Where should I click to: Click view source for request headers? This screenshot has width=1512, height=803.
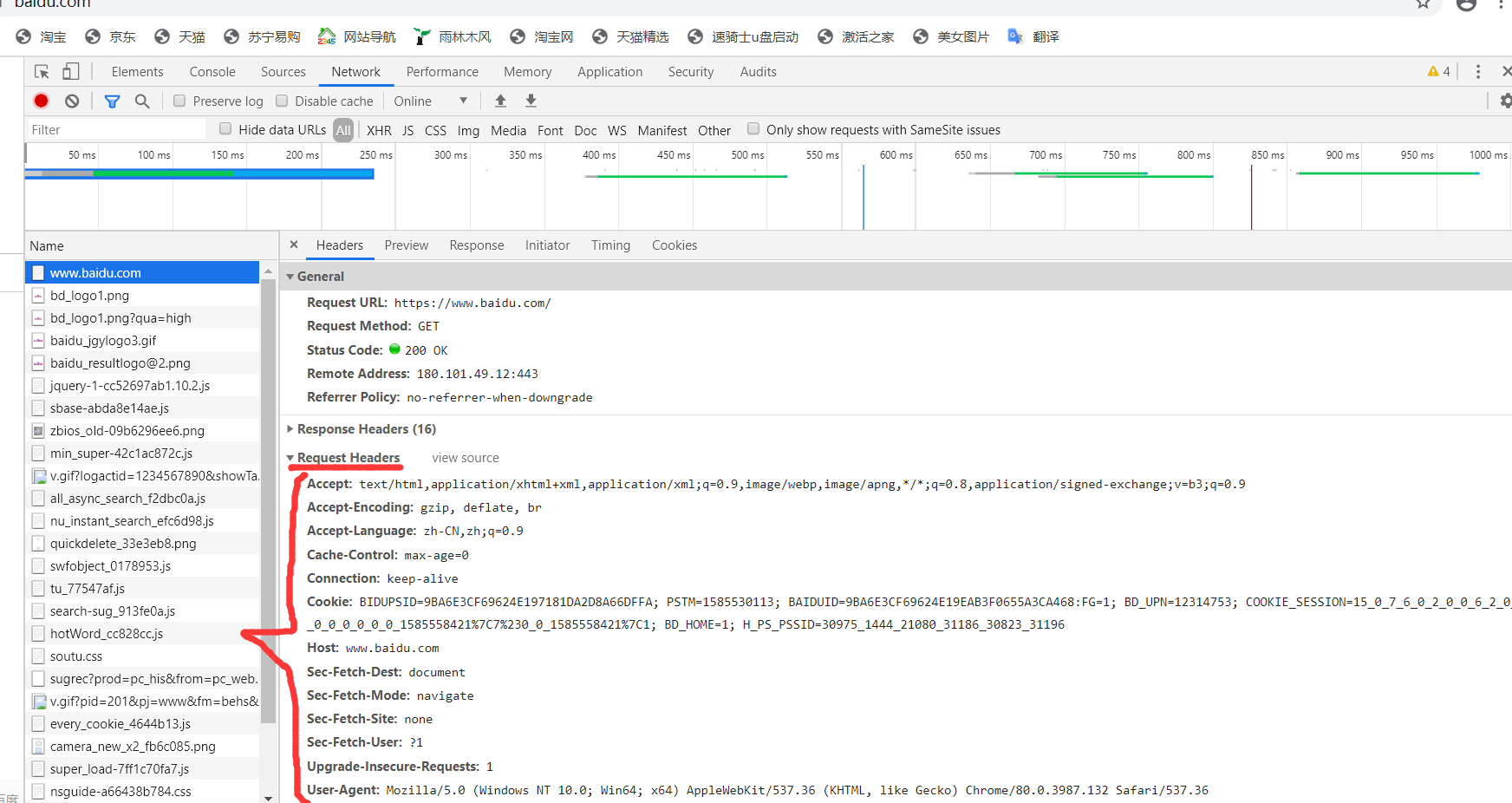(466, 458)
